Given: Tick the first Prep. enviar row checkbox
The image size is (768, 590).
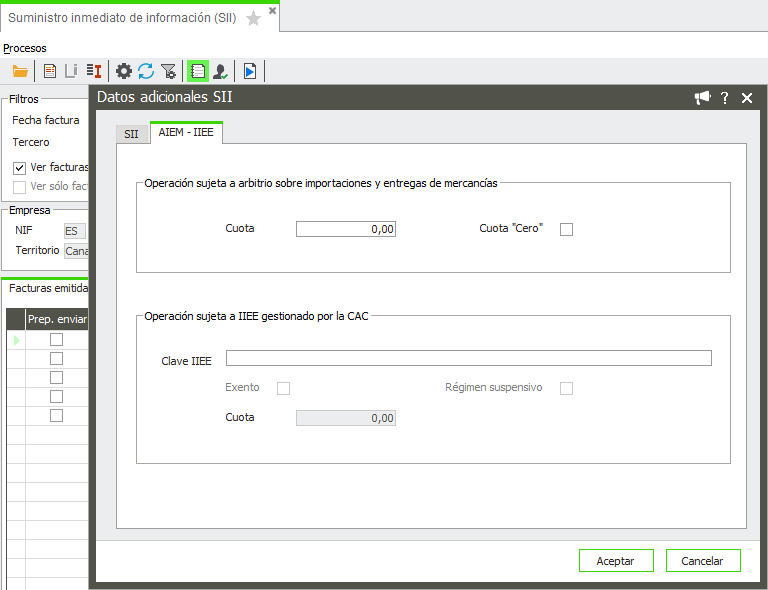Looking at the screenshot, I should pos(57,340).
